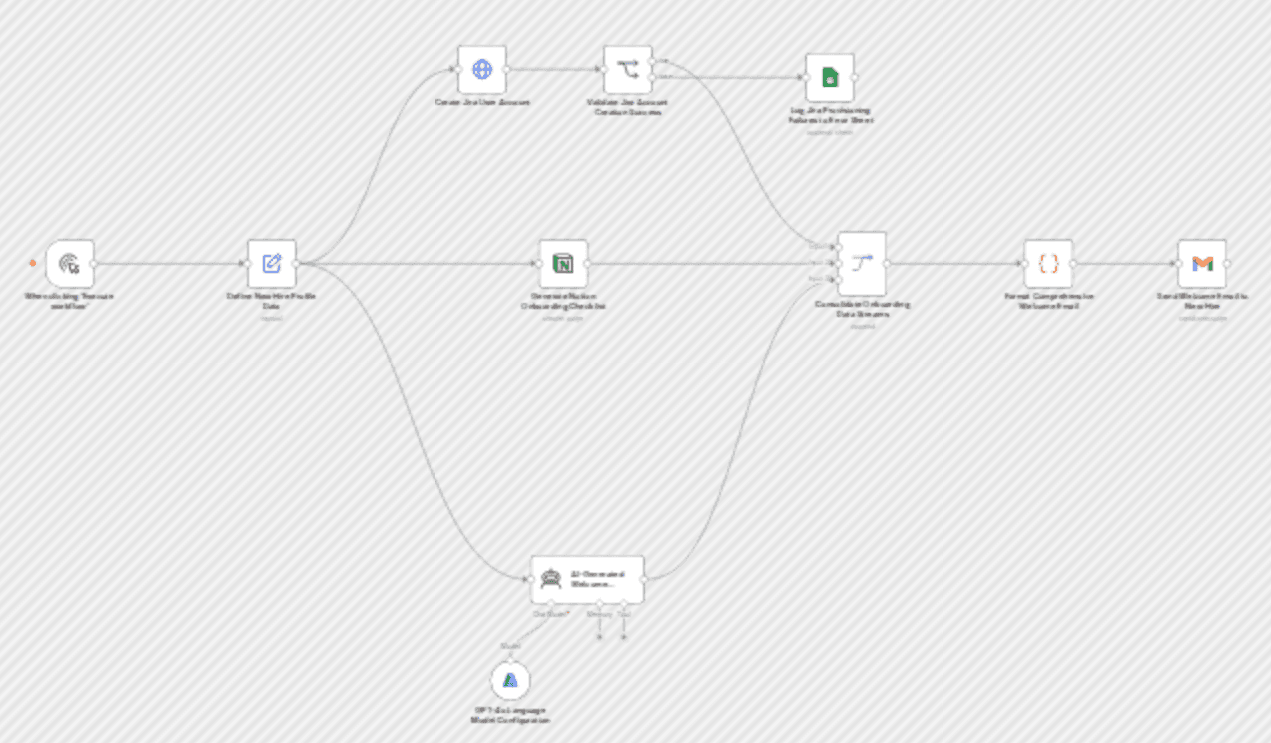Select the Consolidate Onboarding Data Streams merge node
Viewport: 1271px width, 743px height.
[862, 264]
